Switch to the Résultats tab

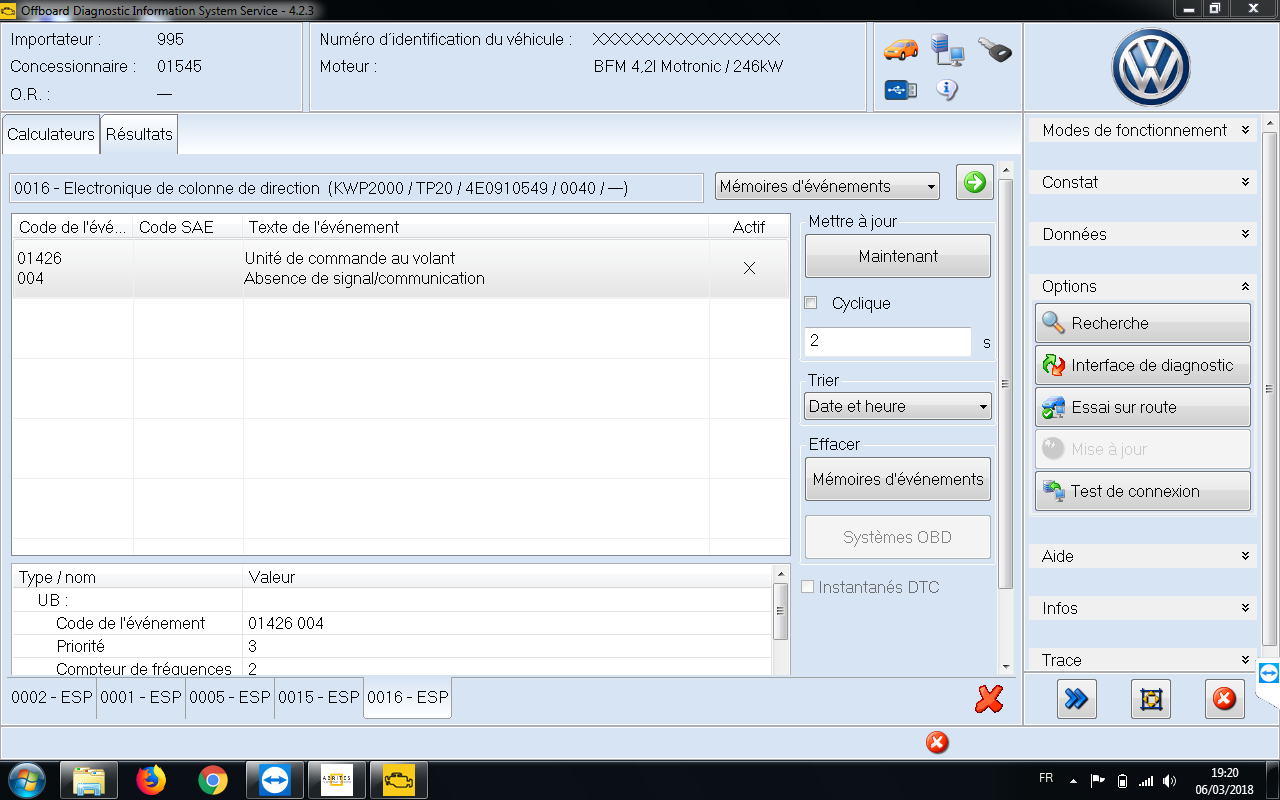[139, 134]
